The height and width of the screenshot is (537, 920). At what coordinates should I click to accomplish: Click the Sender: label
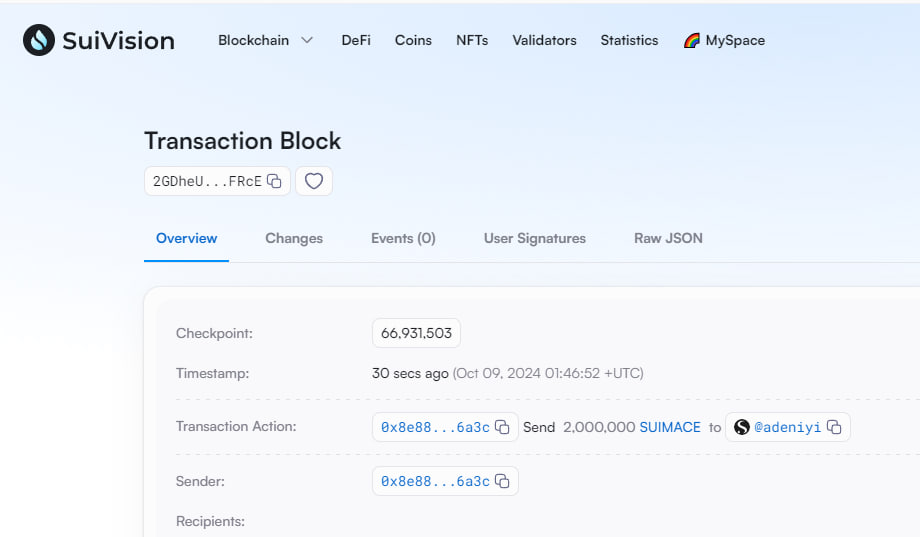tap(200, 481)
